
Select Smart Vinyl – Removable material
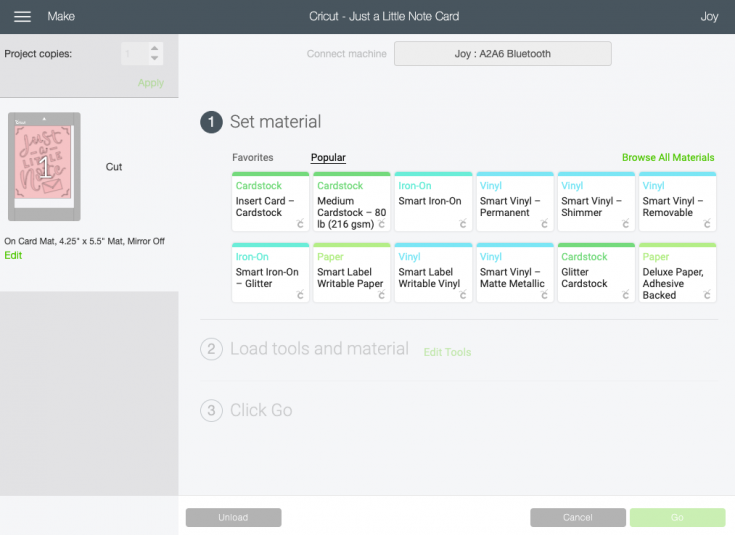[x=677, y=202]
